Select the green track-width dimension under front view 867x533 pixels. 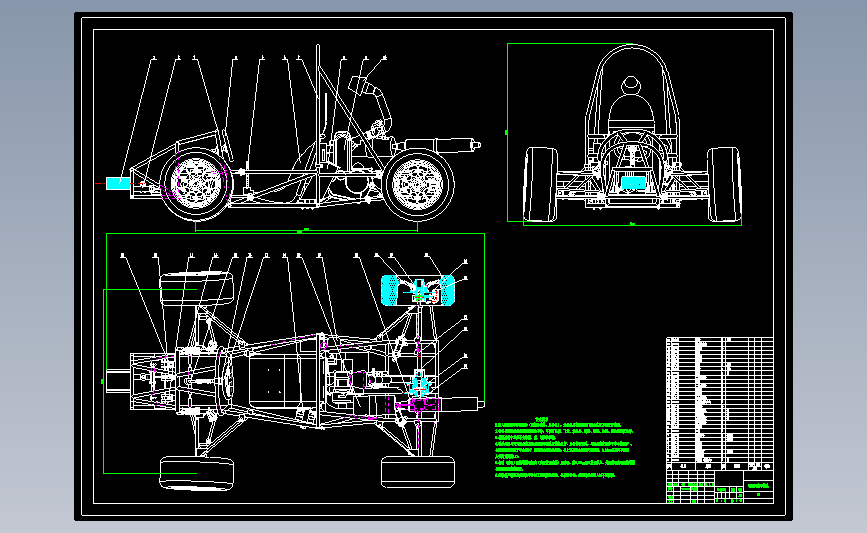pos(633,223)
